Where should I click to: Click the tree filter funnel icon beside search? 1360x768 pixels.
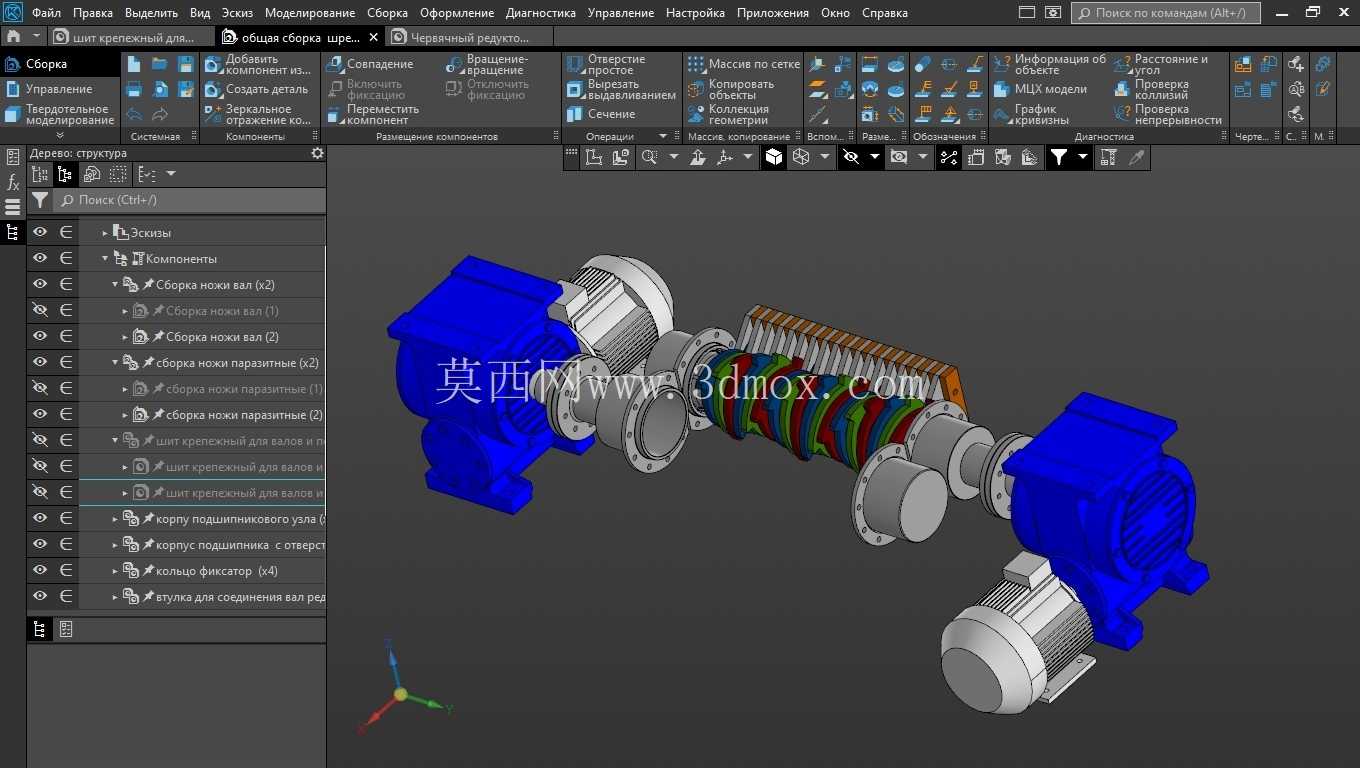coord(40,200)
